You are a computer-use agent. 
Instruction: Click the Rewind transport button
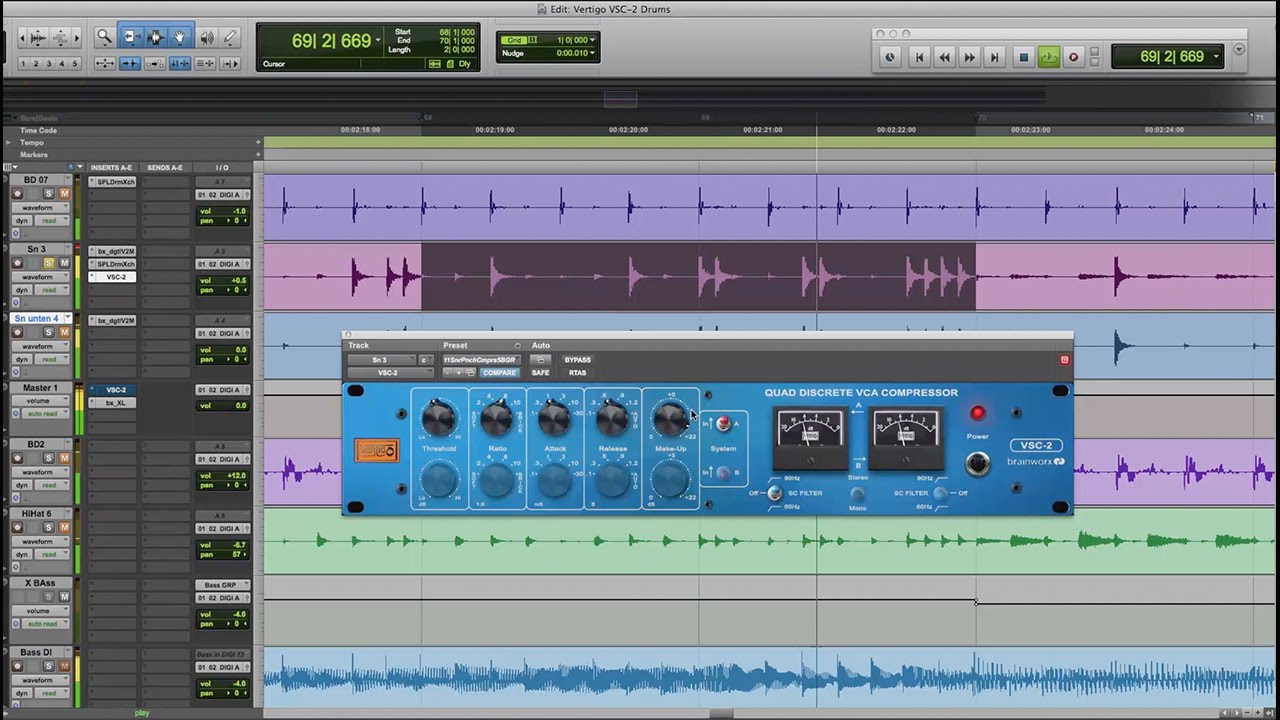click(944, 57)
